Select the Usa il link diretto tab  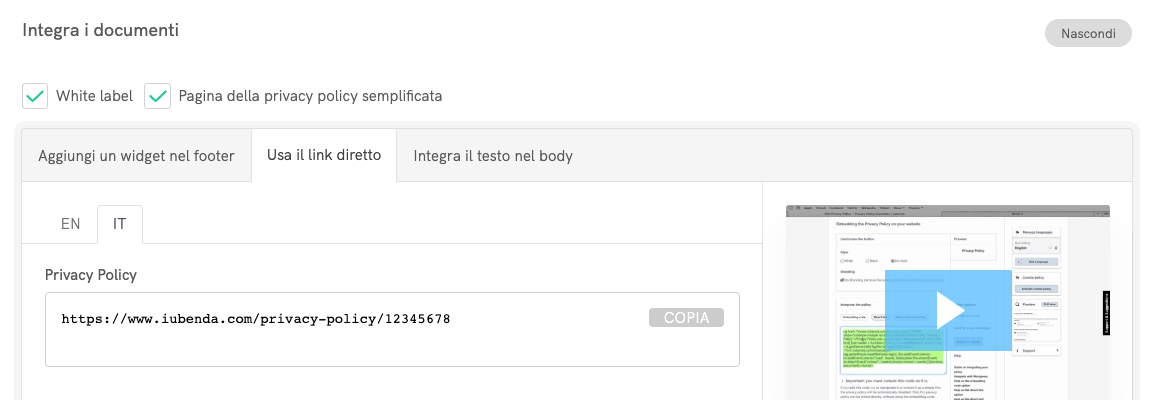(324, 156)
